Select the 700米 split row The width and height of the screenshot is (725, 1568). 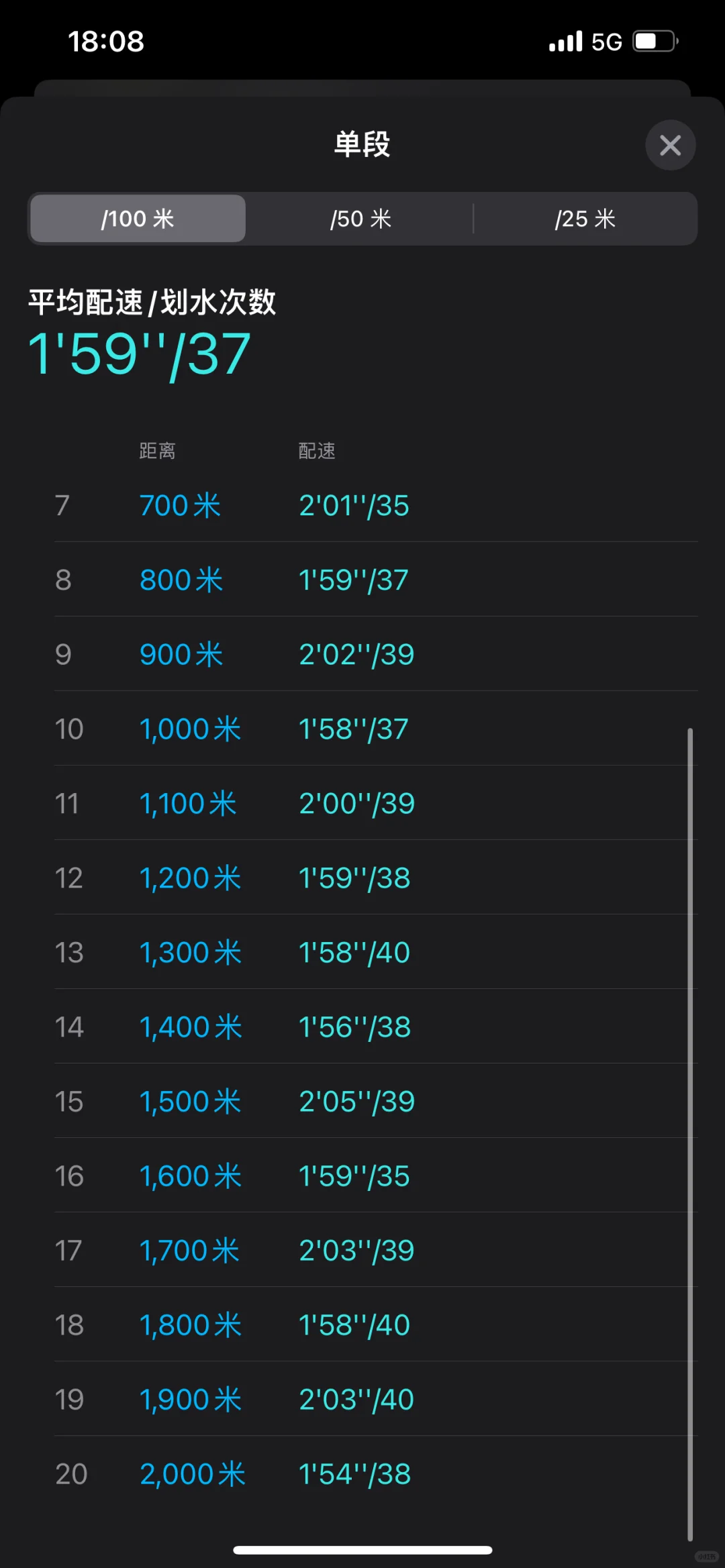[x=376, y=505]
